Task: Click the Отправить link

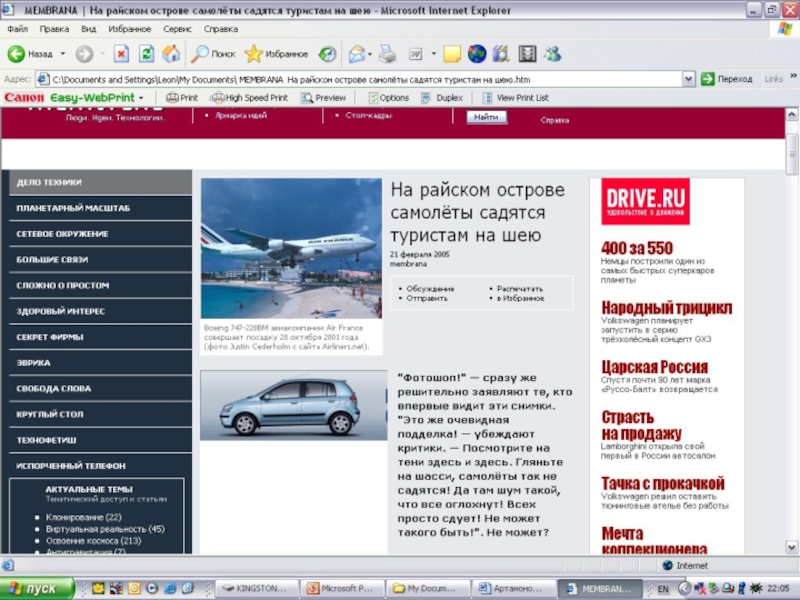Action: click(x=427, y=298)
